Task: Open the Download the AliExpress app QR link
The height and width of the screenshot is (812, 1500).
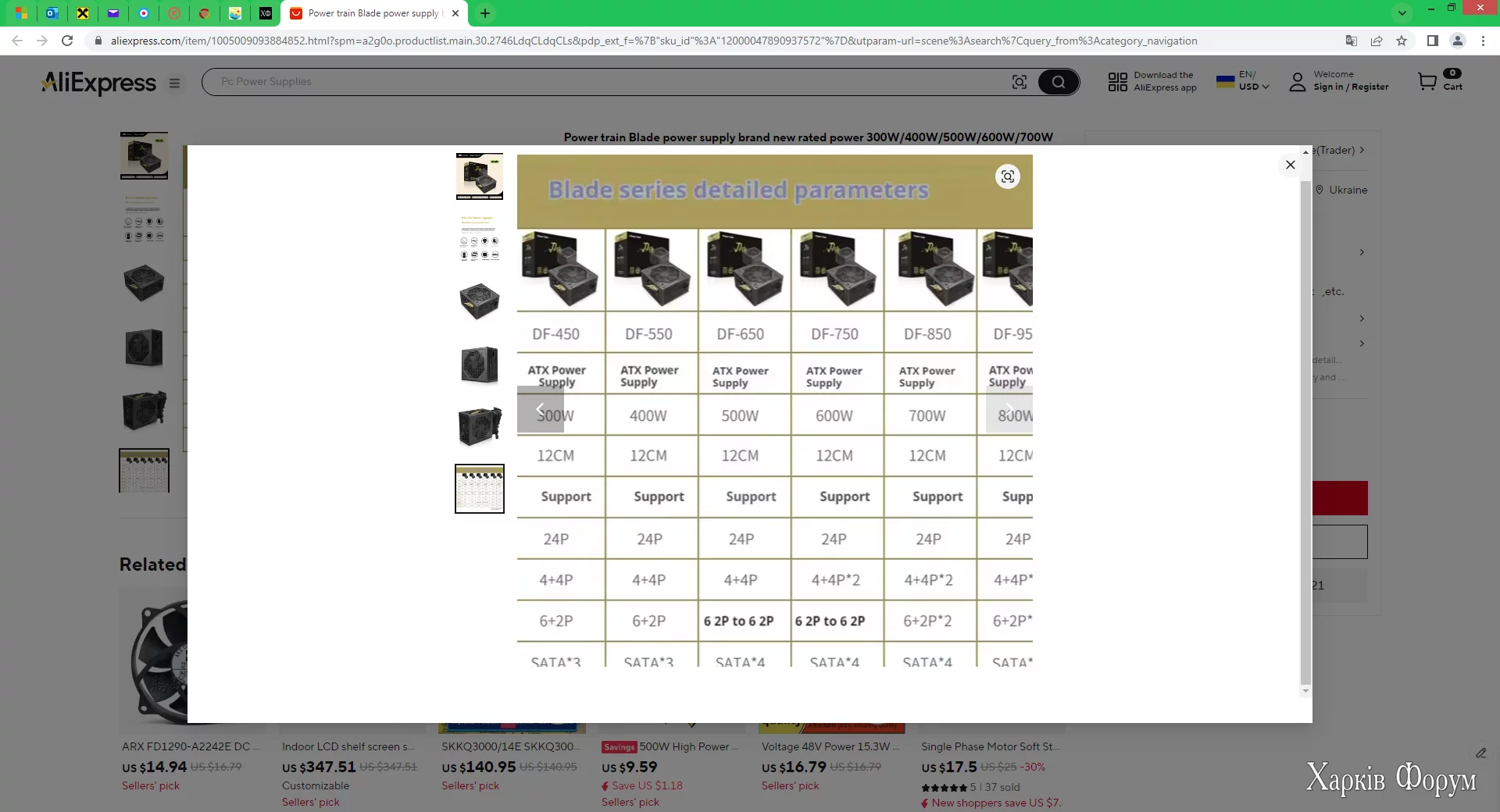Action: tap(1152, 81)
